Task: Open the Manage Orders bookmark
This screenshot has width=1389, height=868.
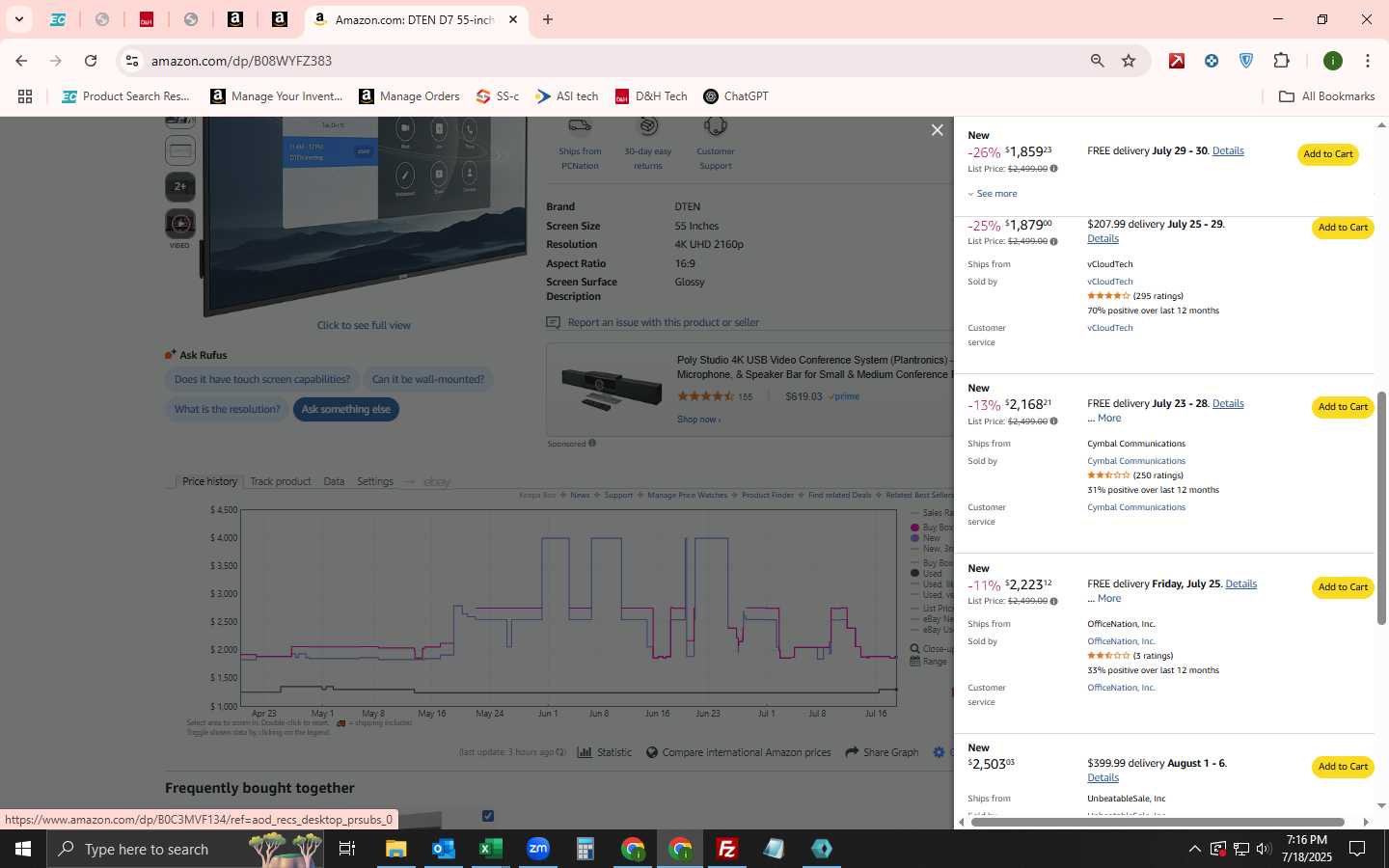Action: (x=409, y=96)
